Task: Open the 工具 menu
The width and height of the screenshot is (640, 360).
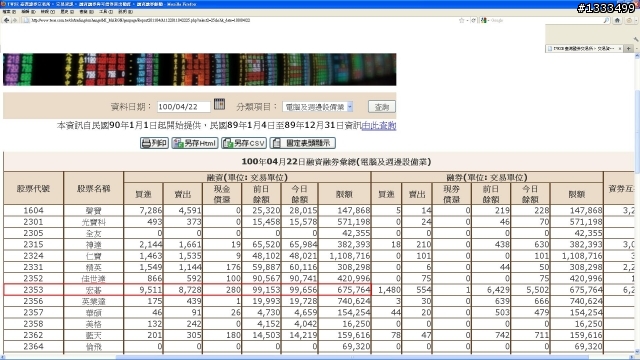Action: (106, 12)
